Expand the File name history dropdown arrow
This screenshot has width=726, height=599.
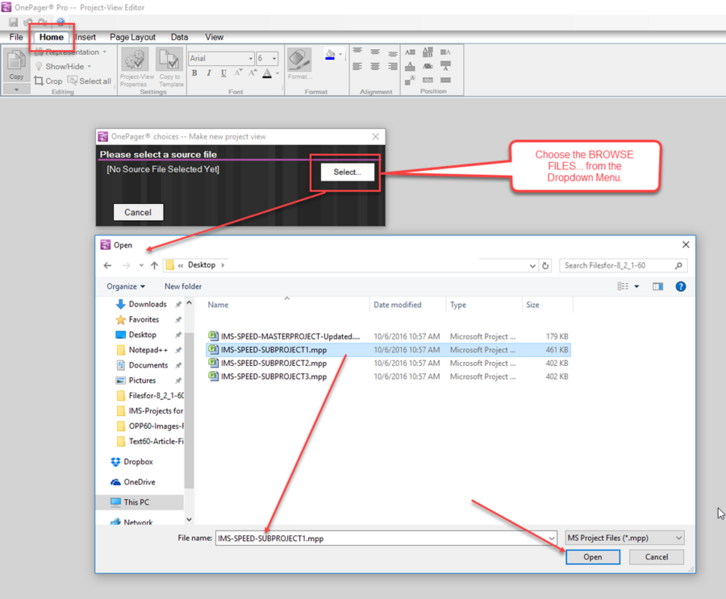[x=551, y=538]
